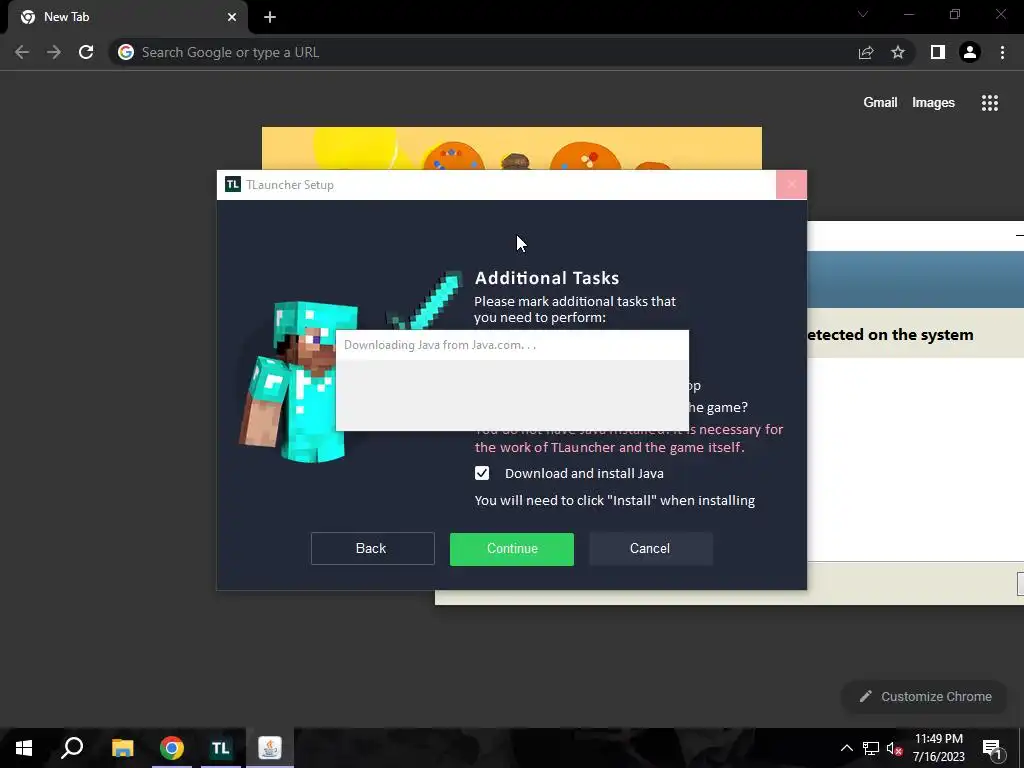The width and height of the screenshot is (1024, 768).
Task: Open File Explorer from taskbar
Action: (x=122, y=748)
